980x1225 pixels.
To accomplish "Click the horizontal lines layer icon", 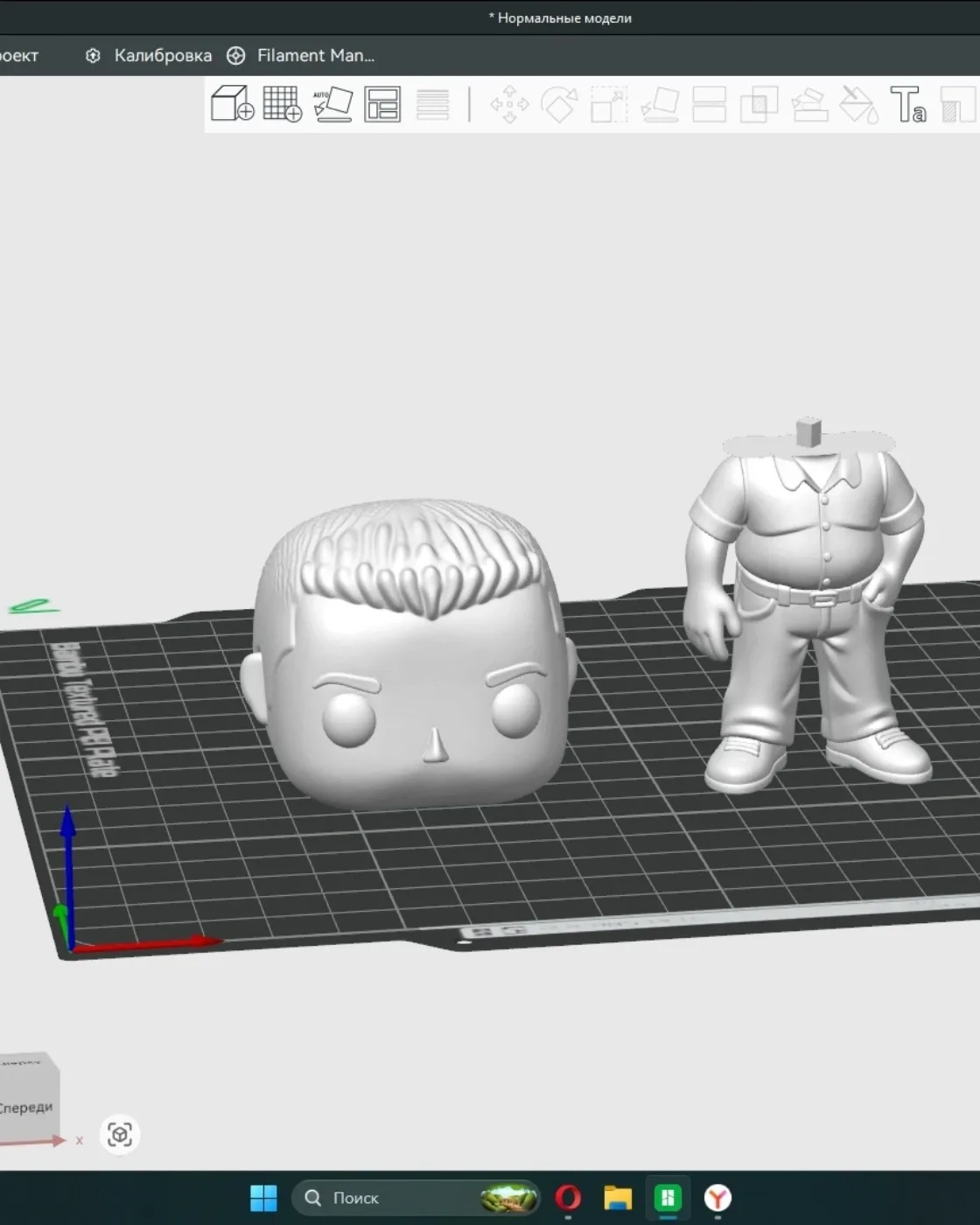I will (x=432, y=104).
